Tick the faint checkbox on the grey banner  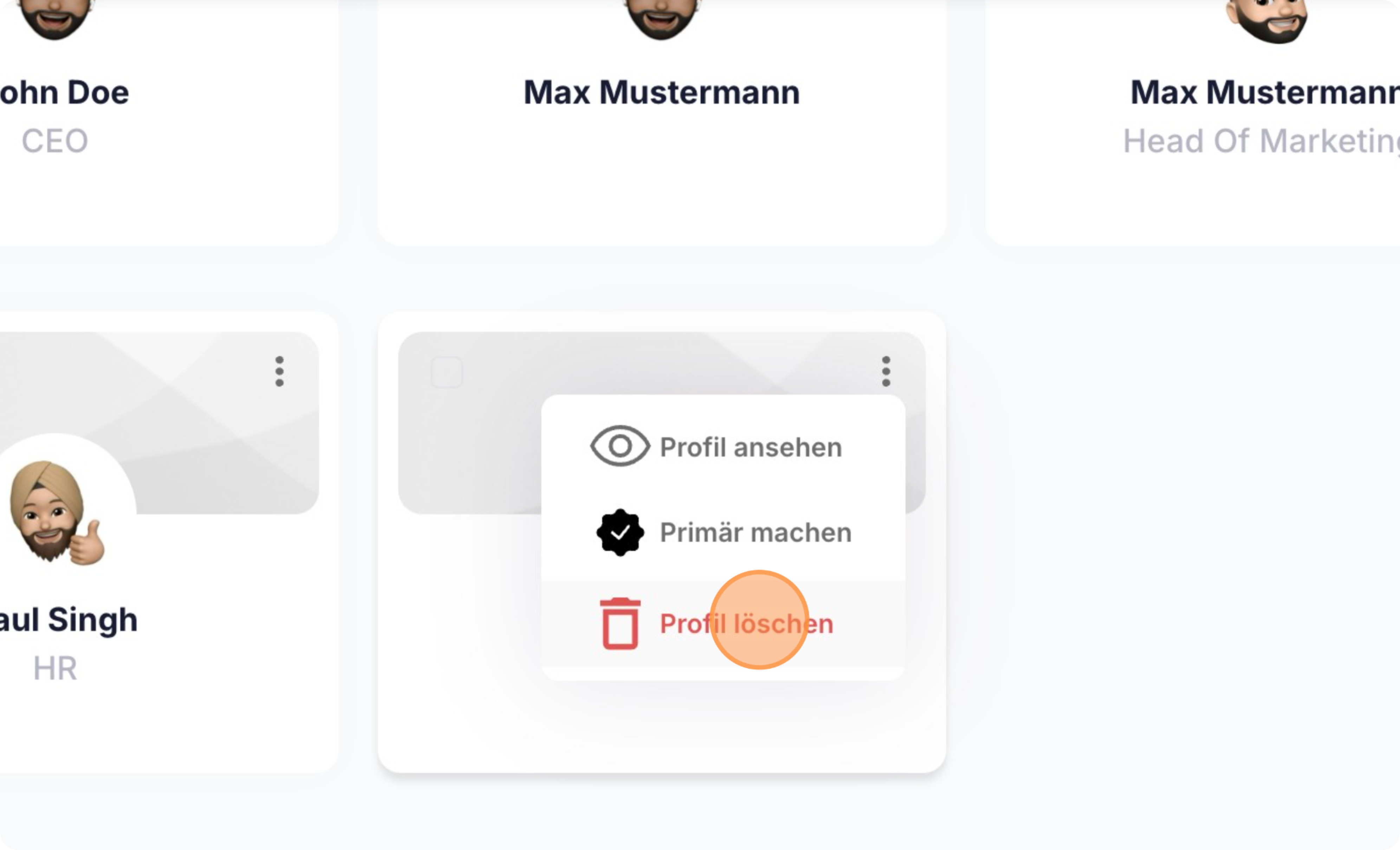tap(447, 372)
